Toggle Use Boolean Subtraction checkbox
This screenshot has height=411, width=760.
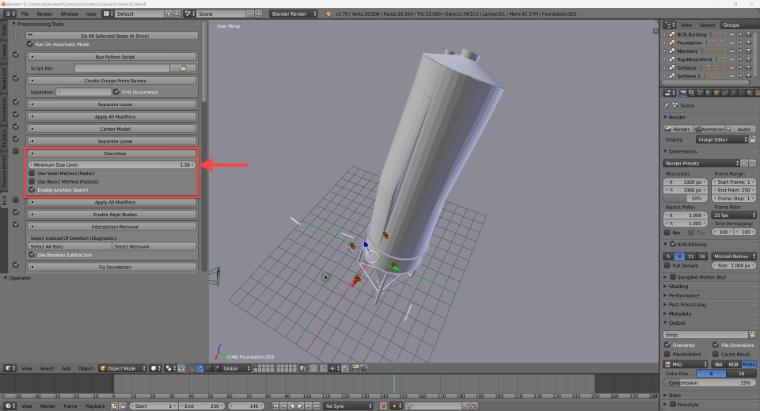[32, 254]
